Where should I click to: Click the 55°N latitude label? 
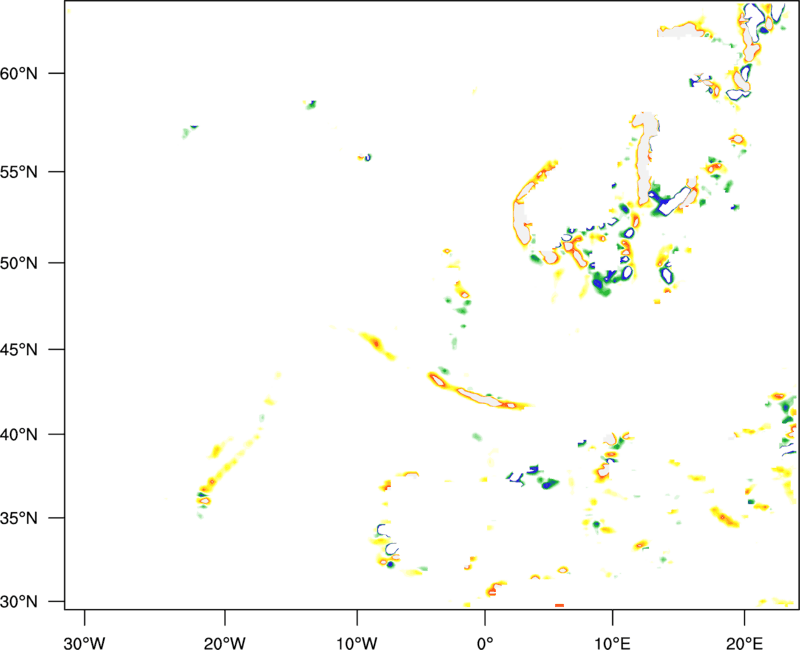point(19,171)
